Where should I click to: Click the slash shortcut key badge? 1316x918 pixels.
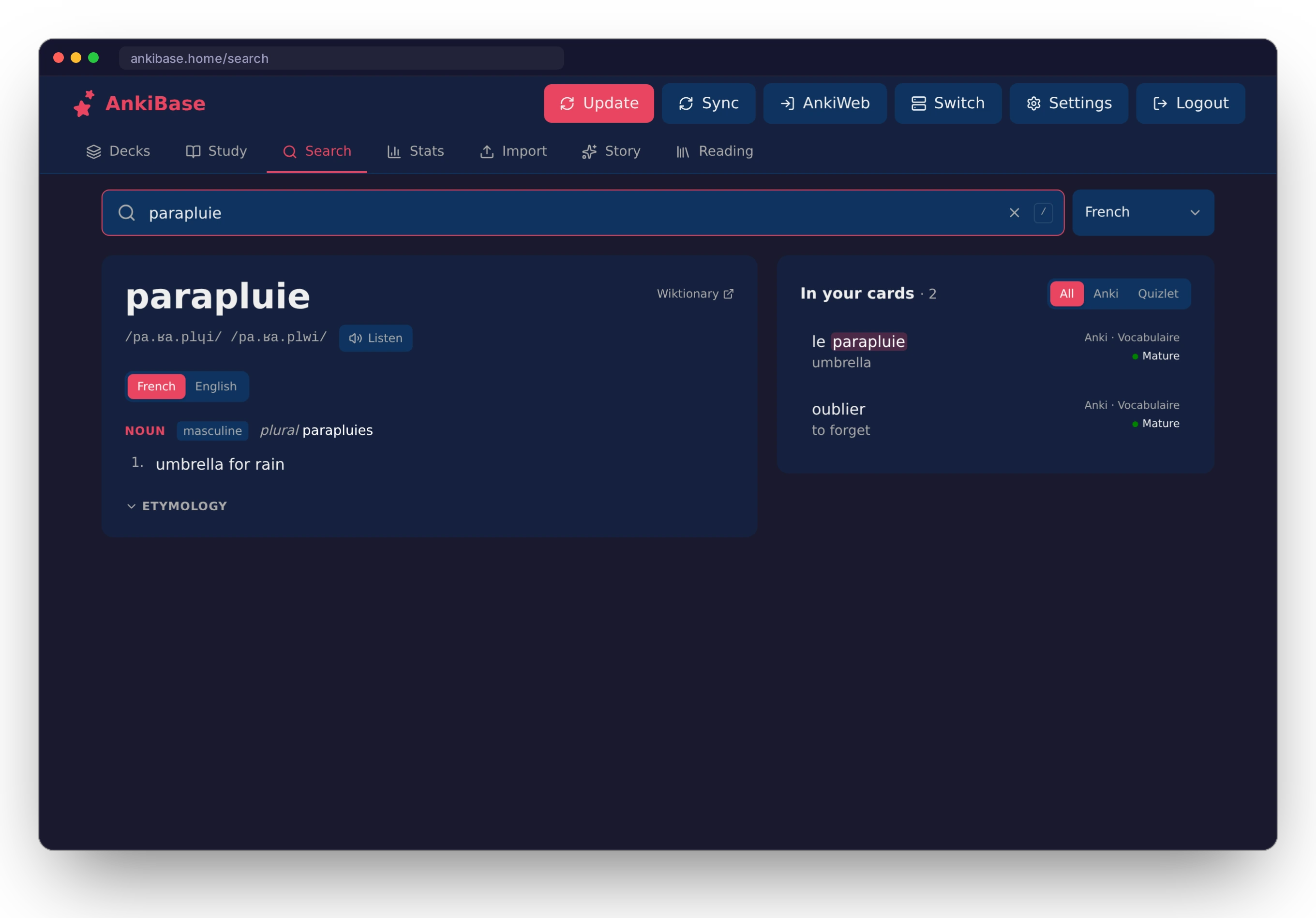point(1043,213)
